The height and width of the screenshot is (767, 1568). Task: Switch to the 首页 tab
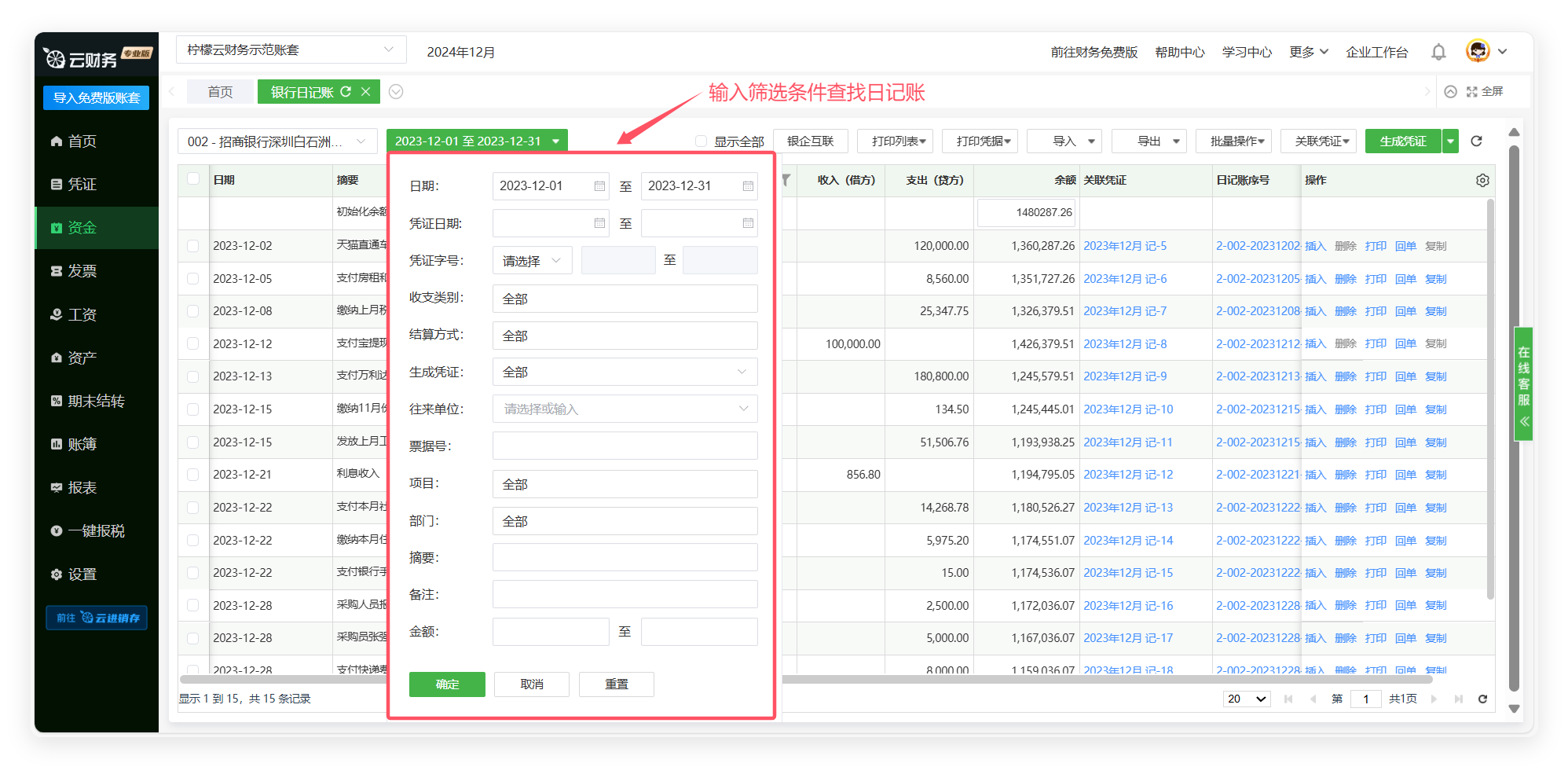click(x=220, y=92)
